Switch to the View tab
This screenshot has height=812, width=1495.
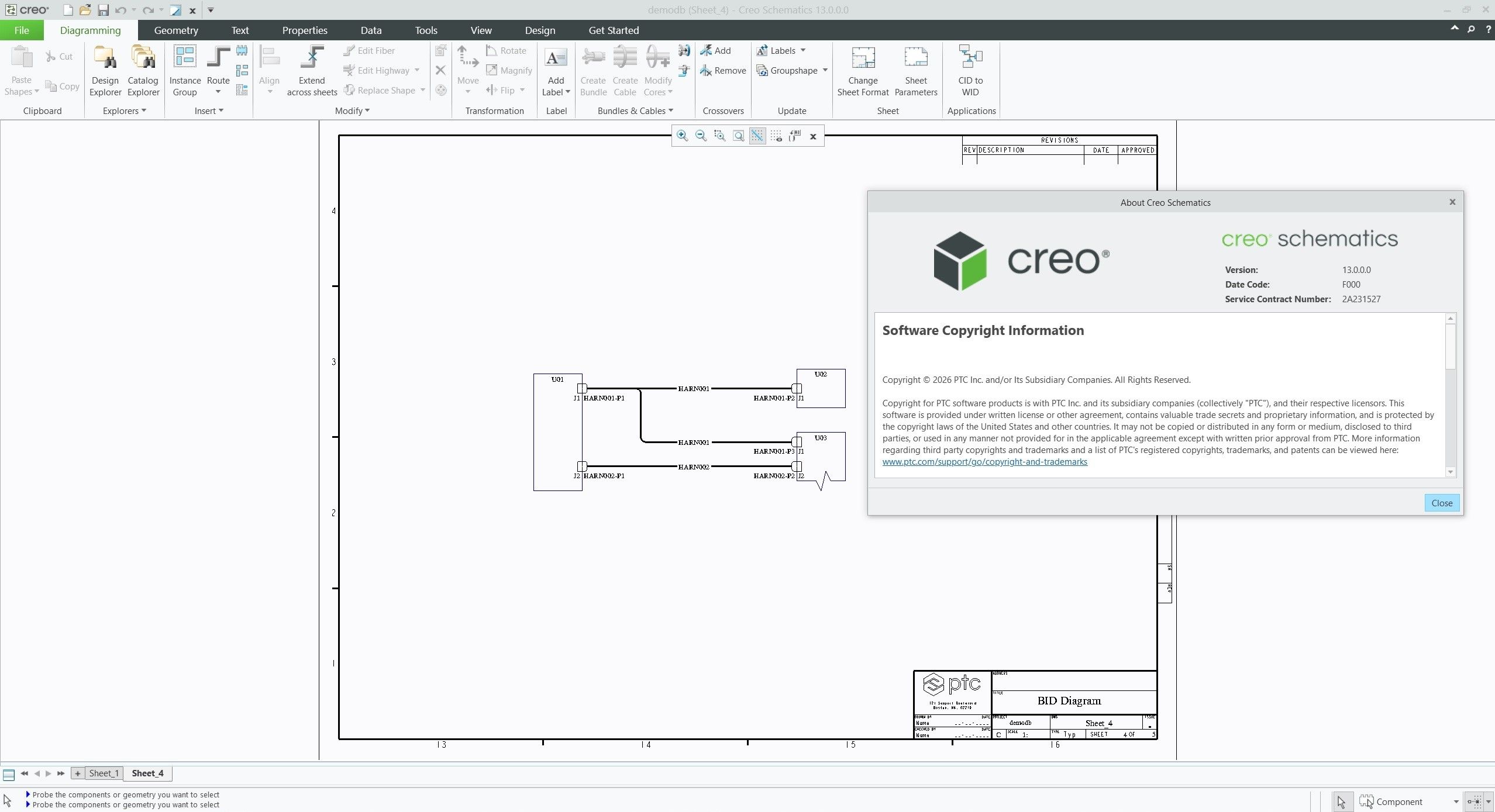pos(481,30)
